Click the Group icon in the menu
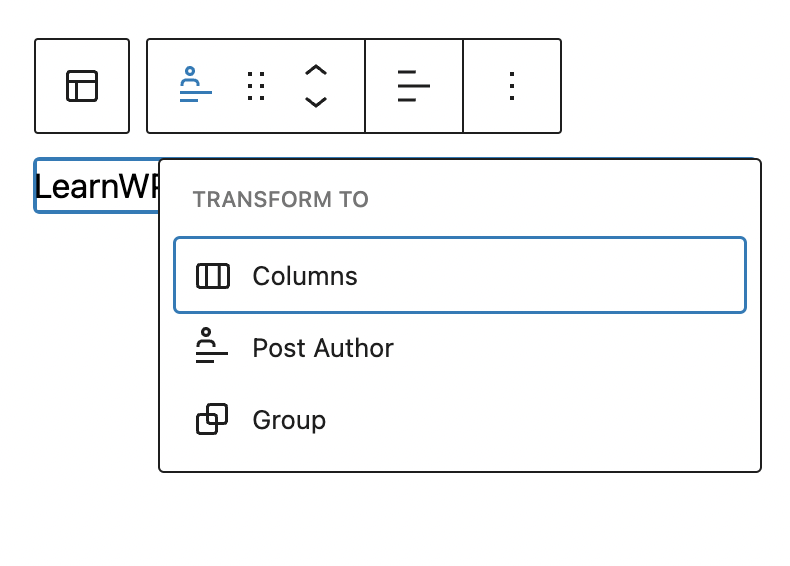This screenshot has width=790, height=566. [x=212, y=419]
